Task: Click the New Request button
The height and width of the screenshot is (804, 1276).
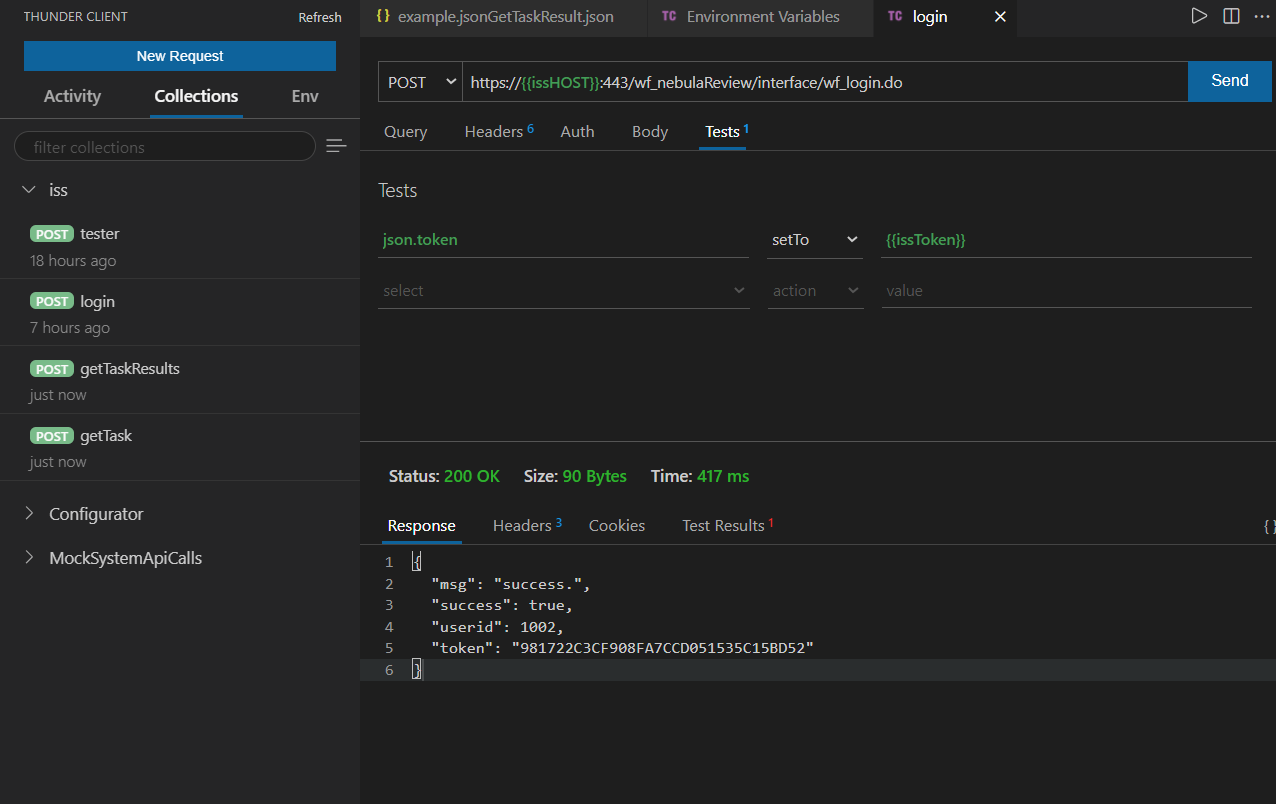Action: click(179, 56)
